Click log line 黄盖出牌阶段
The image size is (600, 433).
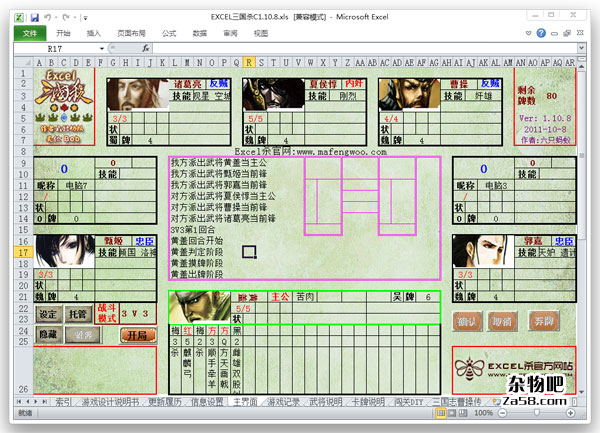[x=196, y=274]
